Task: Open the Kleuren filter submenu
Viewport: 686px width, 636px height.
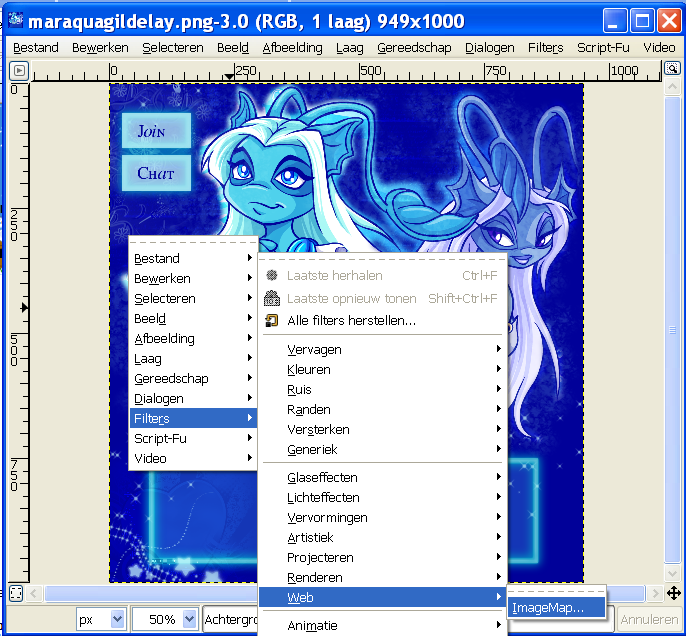Action: 382,370
